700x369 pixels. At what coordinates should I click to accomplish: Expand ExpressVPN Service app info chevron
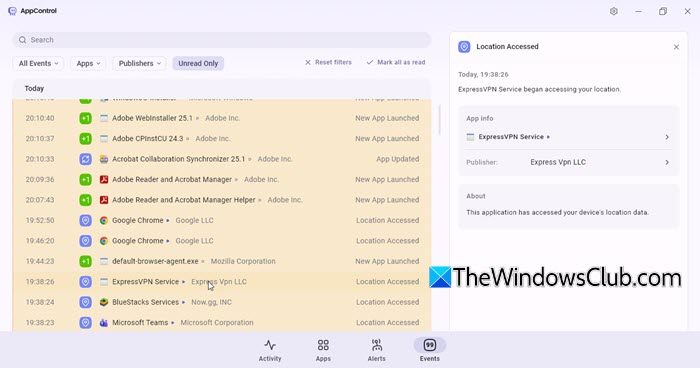tap(667, 137)
